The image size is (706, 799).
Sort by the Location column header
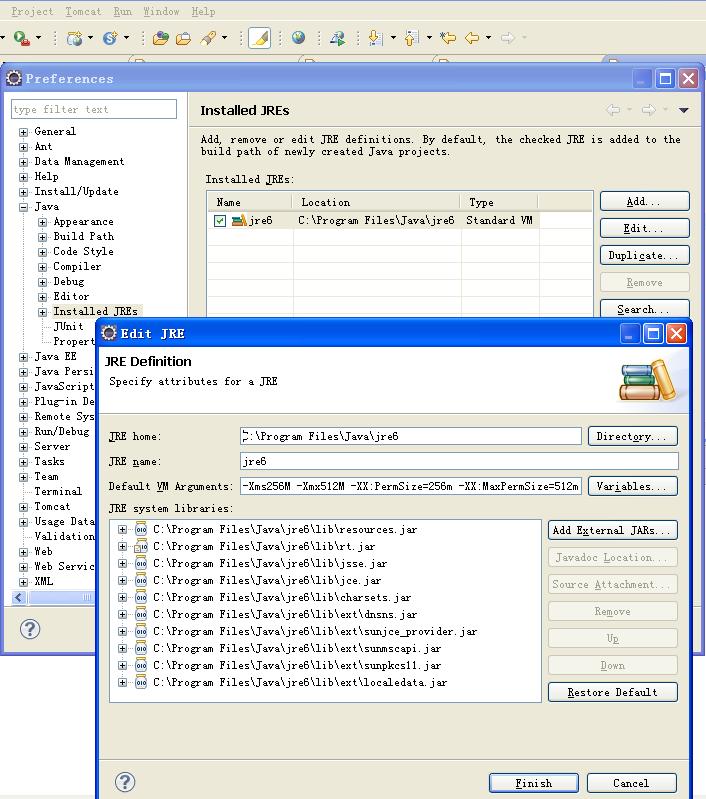[376, 202]
